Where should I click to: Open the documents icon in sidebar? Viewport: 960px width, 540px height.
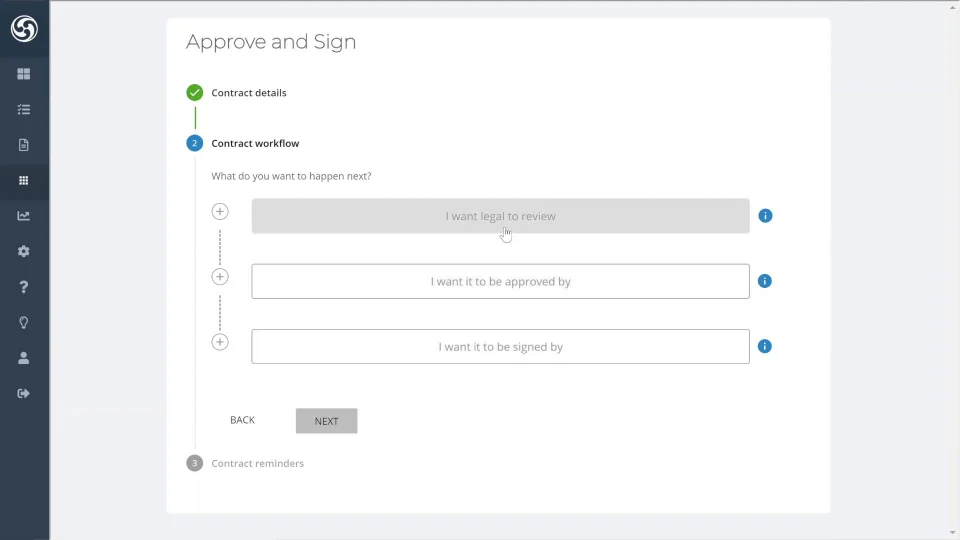[x=24, y=145]
